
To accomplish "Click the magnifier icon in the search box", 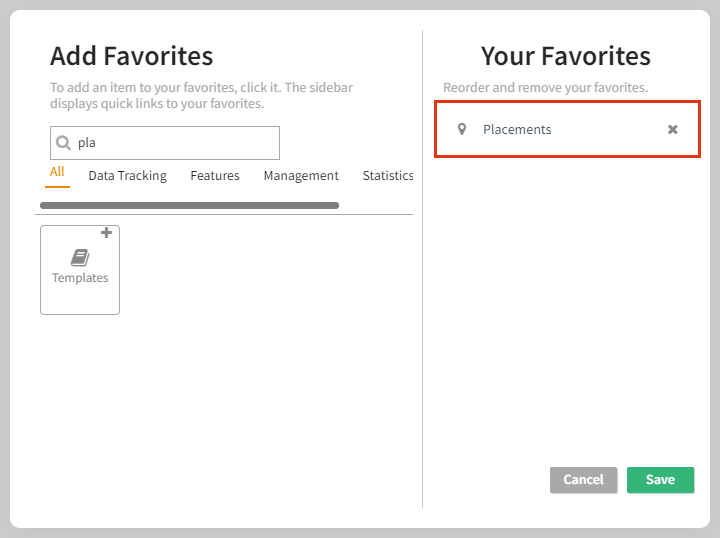I will click(63, 143).
